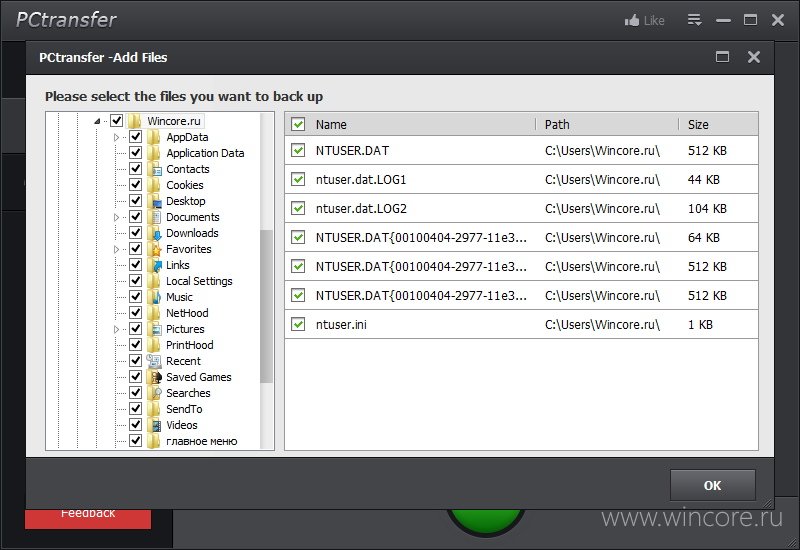Click the Favorites star folder icon
This screenshot has width=800, height=550.
pyautogui.click(x=153, y=249)
